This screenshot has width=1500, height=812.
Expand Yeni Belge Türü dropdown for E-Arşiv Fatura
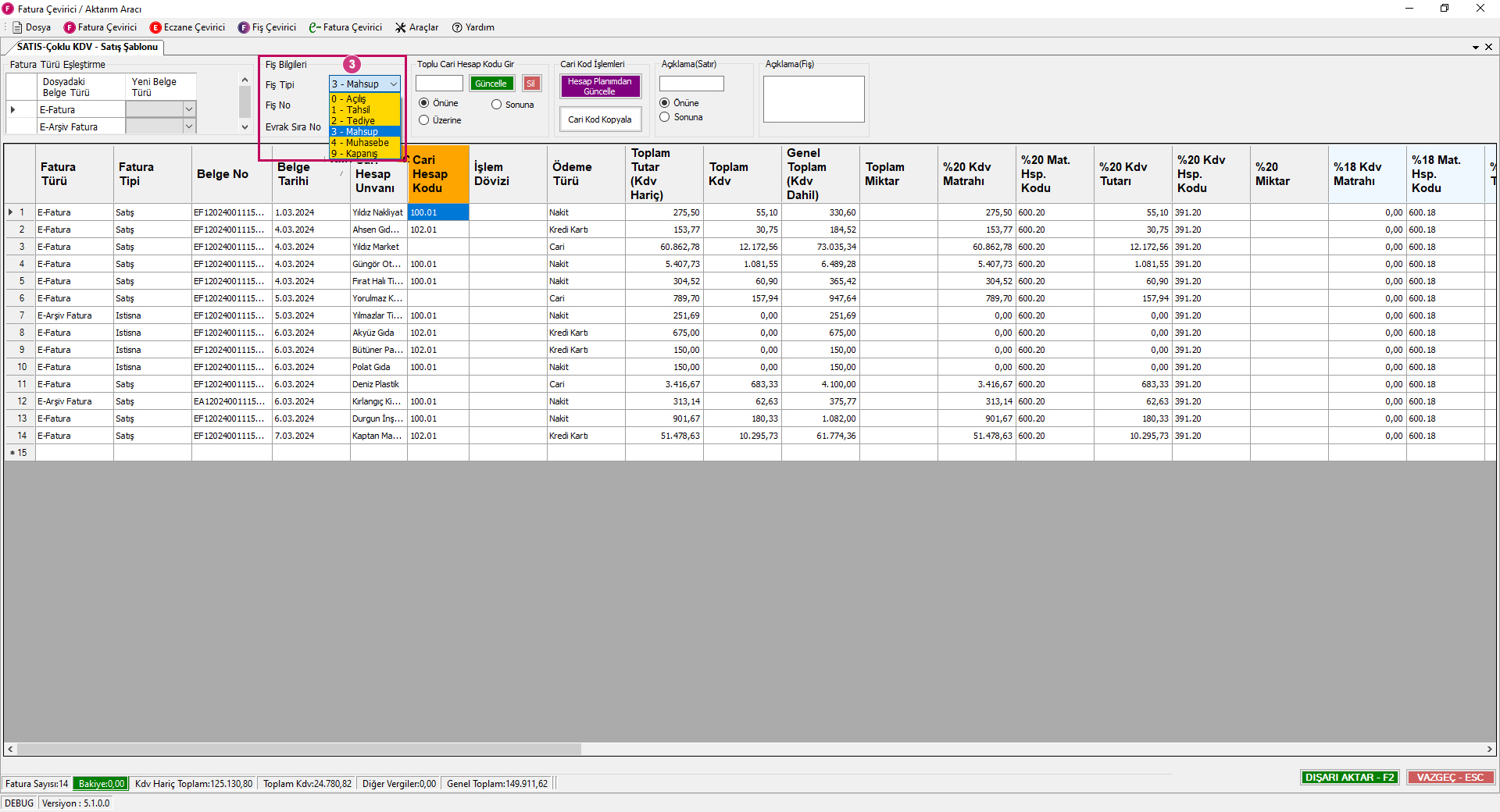click(x=188, y=126)
